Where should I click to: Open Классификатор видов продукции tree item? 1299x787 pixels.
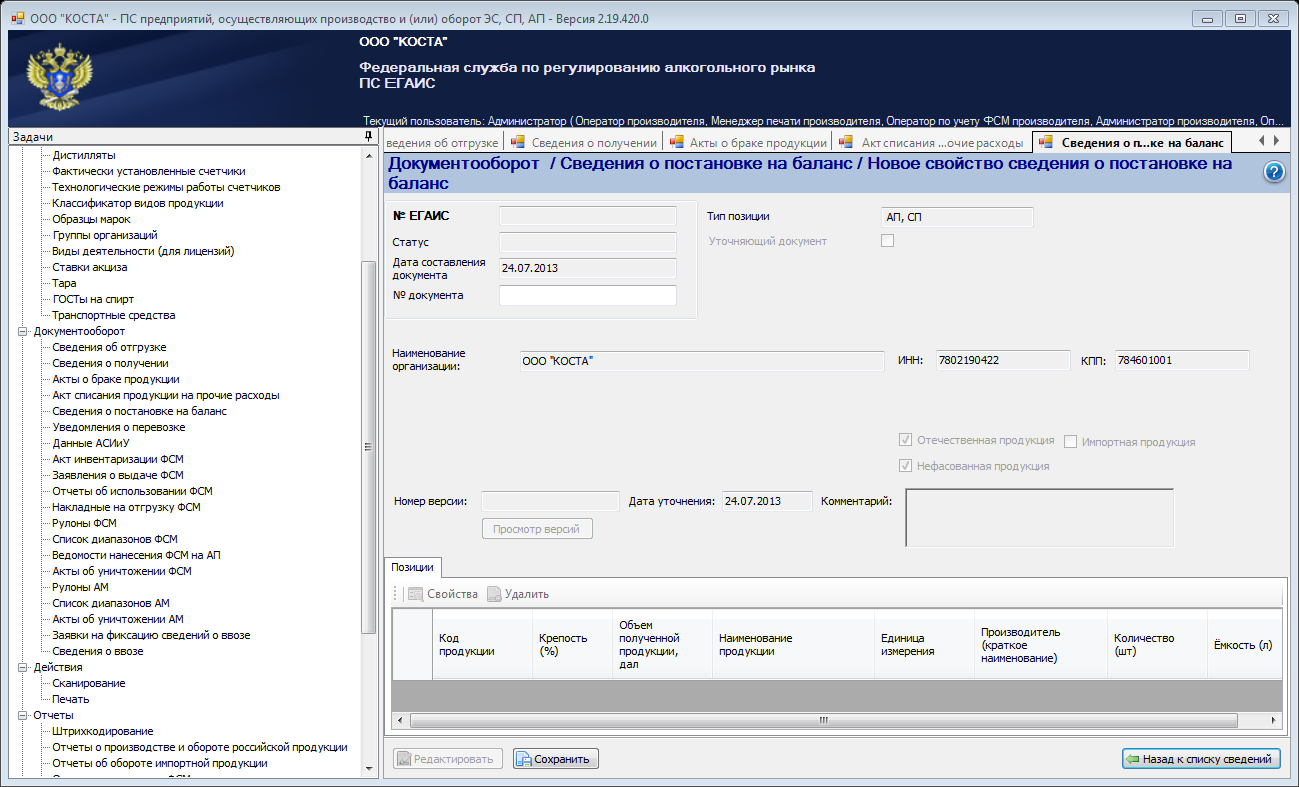click(x=137, y=203)
